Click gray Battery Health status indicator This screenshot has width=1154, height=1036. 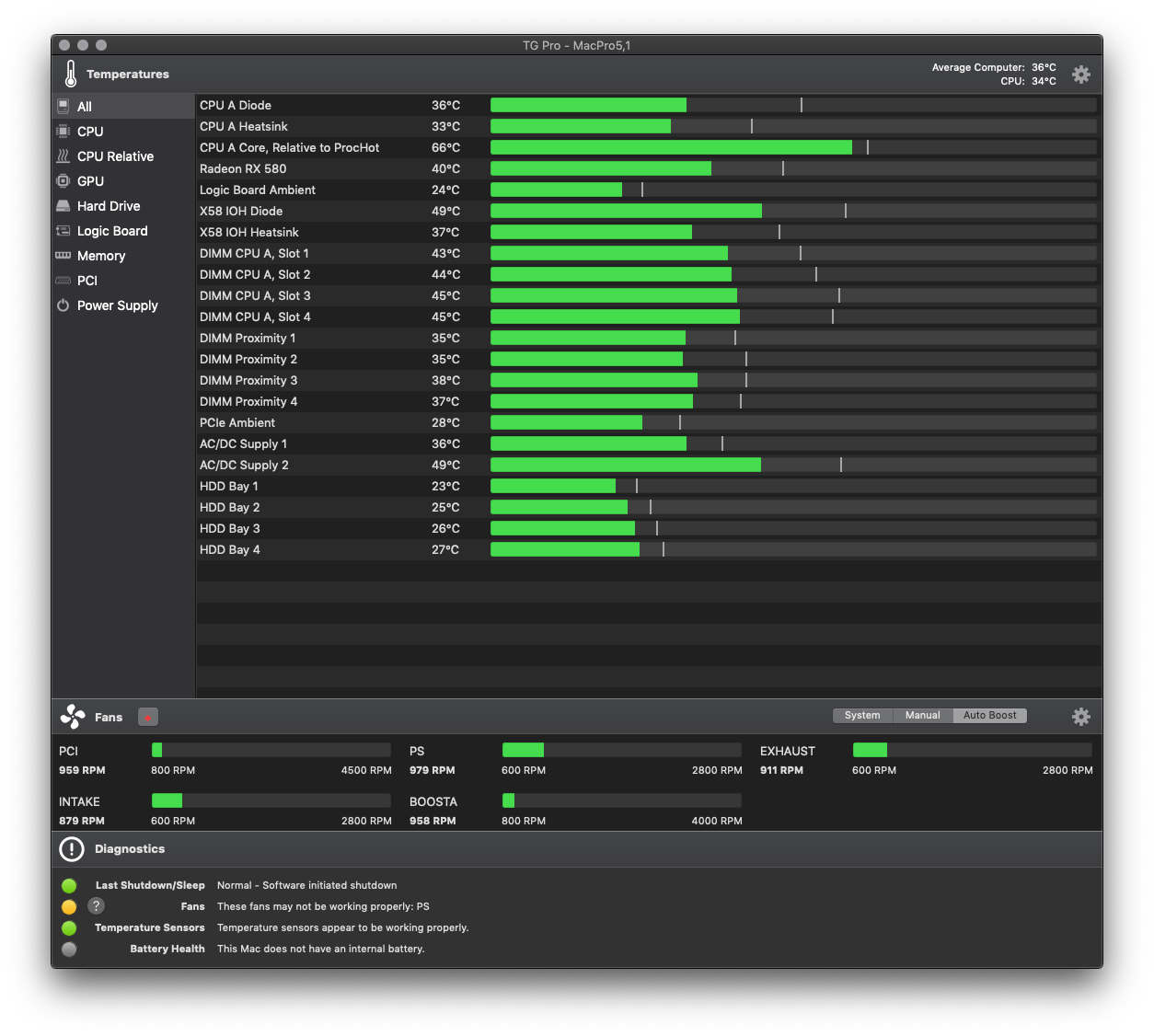(x=69, y=950)
